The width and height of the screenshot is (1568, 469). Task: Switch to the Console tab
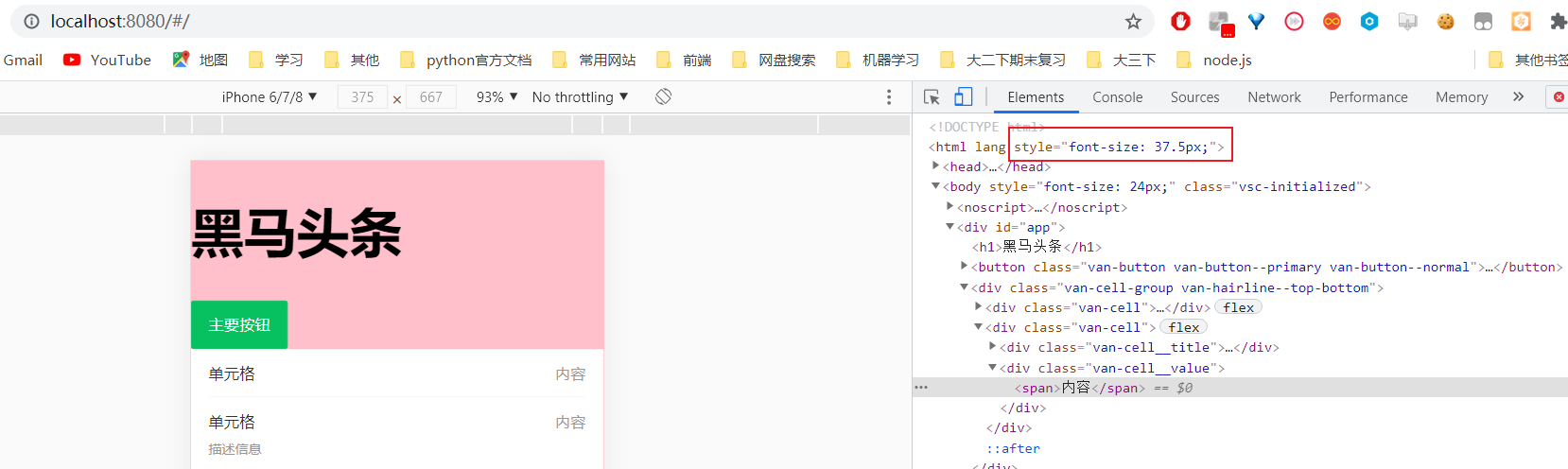(x=1117, y=96)
